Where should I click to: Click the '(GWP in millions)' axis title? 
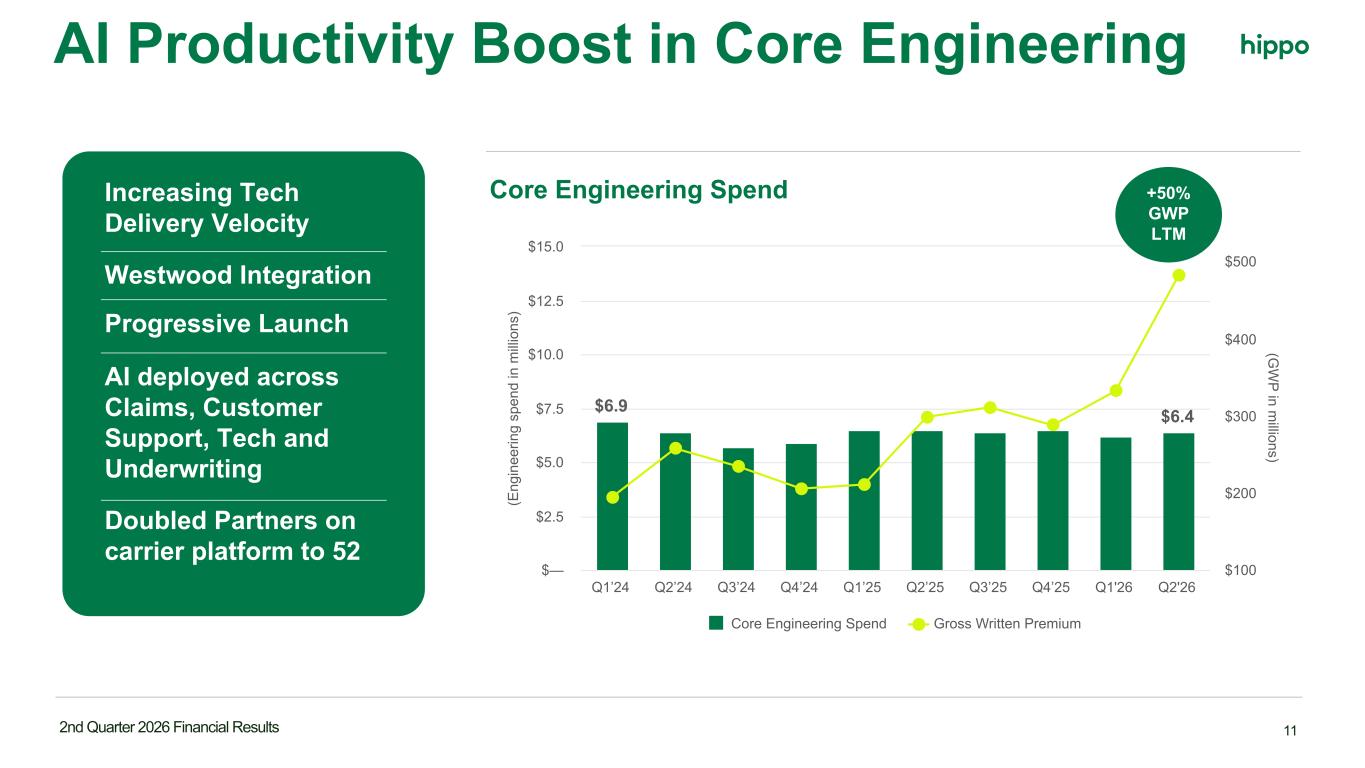[1273, 408]
